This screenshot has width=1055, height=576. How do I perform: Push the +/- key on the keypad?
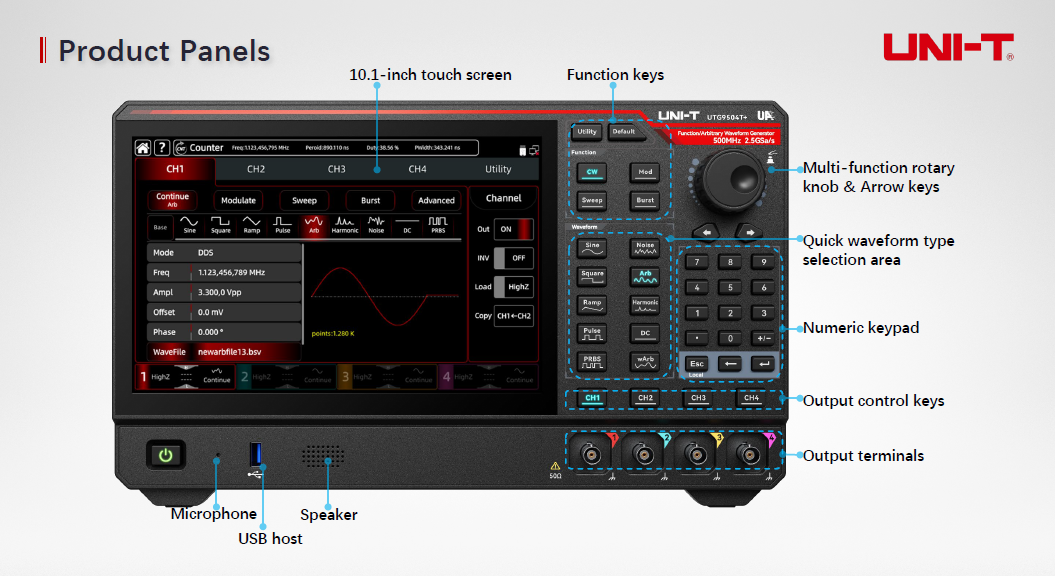(x=764, y=338)
